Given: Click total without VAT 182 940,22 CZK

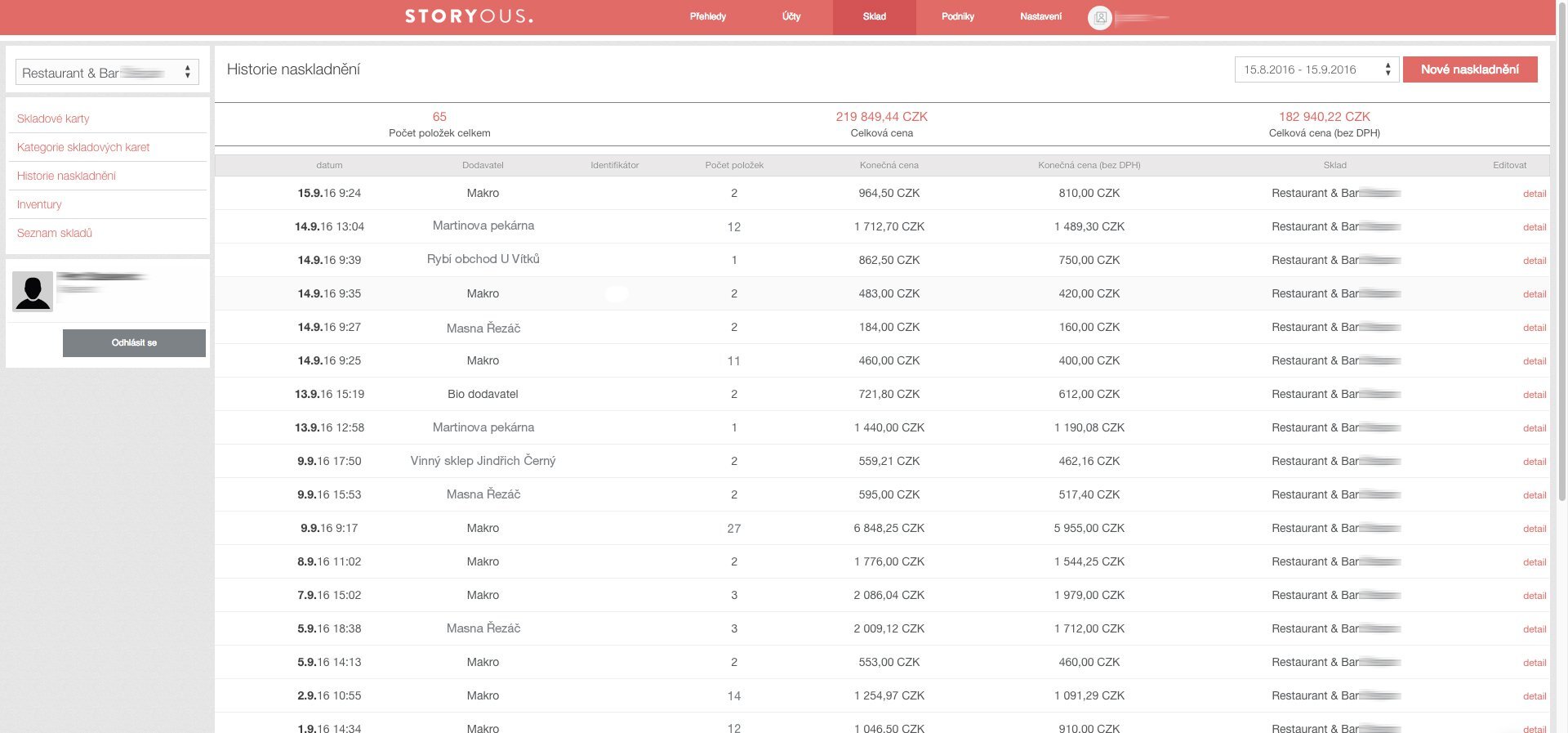Looking at the screenshot, I should 1325,117.
